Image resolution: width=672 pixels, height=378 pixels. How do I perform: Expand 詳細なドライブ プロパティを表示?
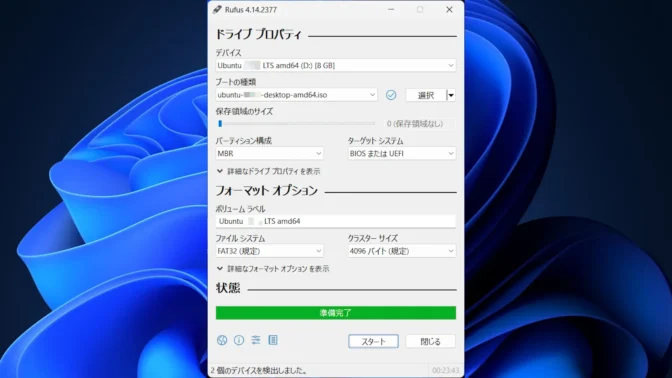(268, 171)
